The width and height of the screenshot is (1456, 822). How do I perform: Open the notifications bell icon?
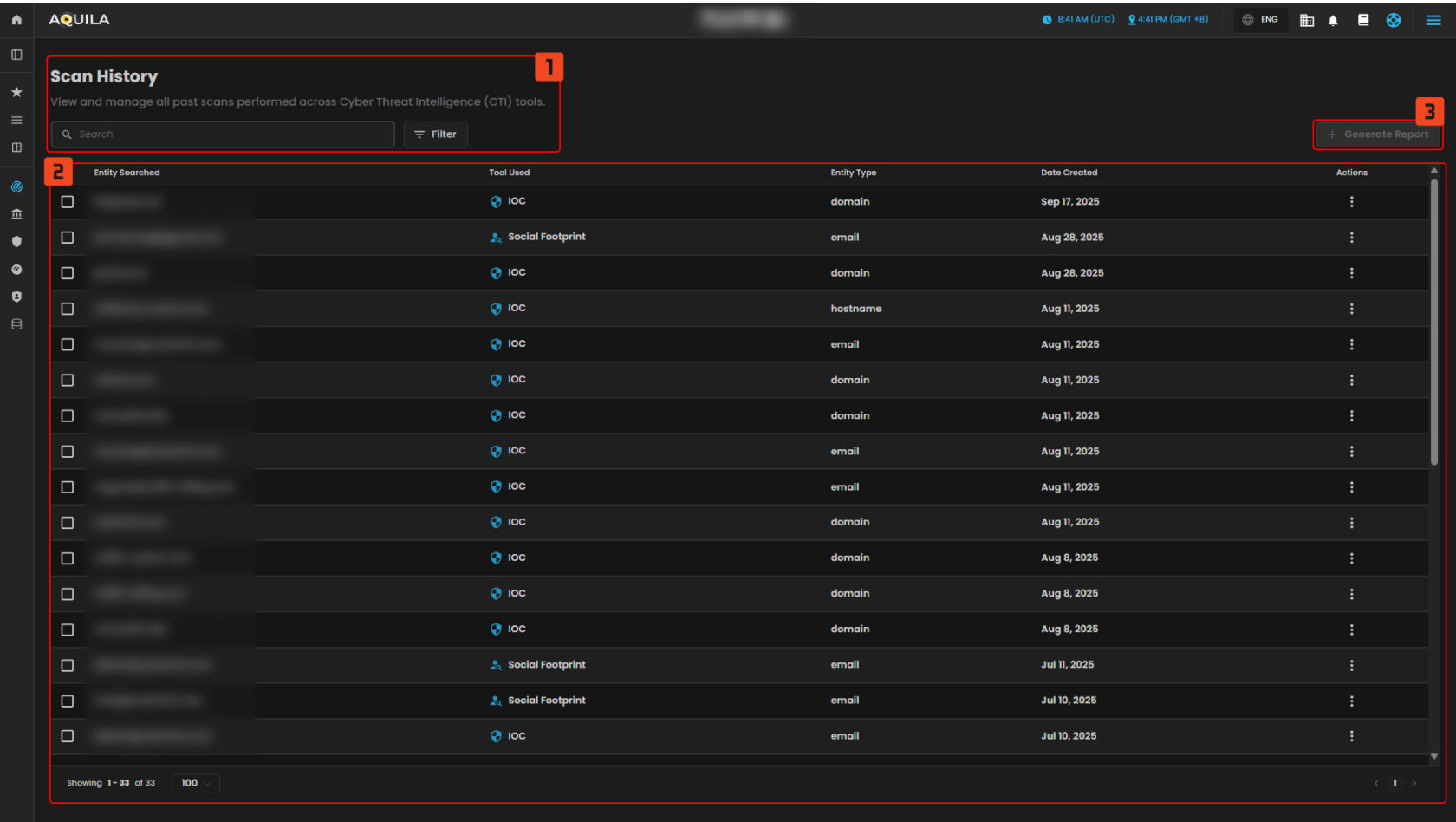(x=1333, y=20)
